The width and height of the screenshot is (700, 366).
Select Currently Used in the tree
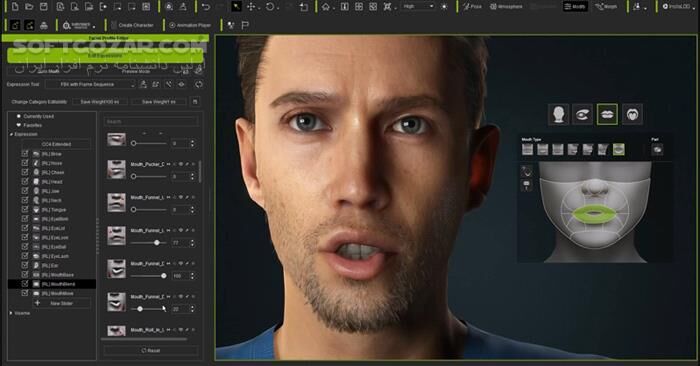tap(38, 116)
